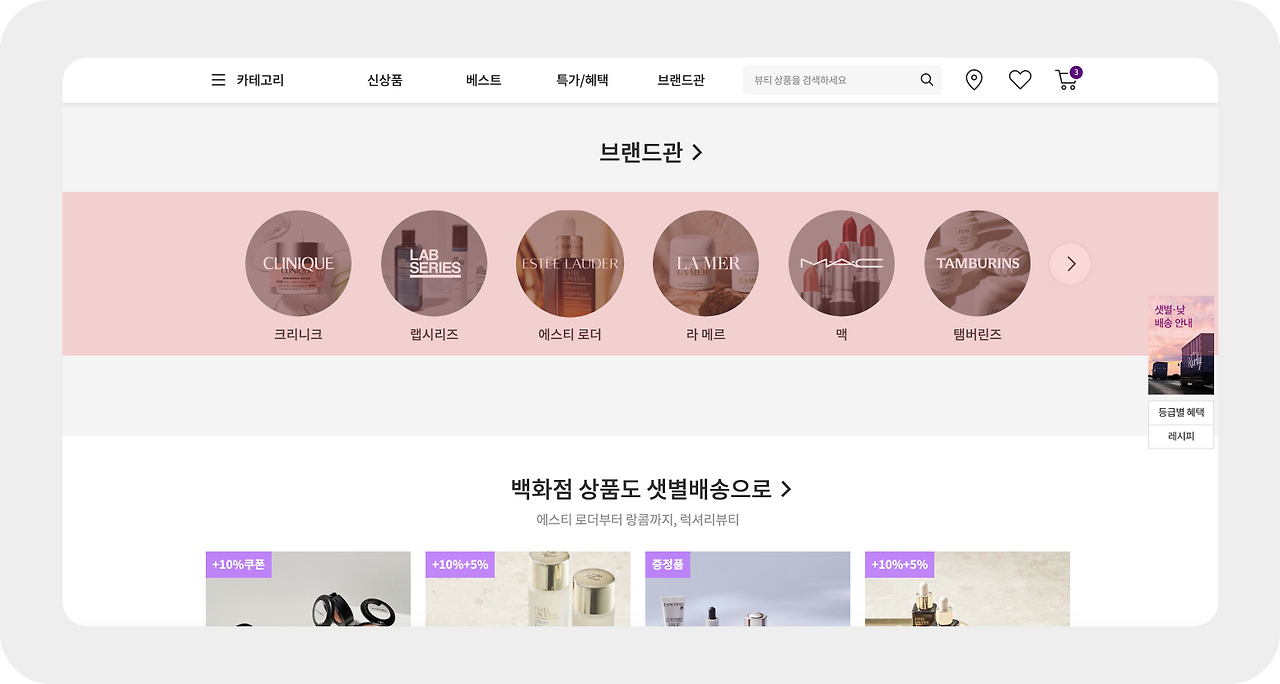Open the wishlist heart icon
The height and width of the screenshot is (684, 1280).
point(1020,80)
